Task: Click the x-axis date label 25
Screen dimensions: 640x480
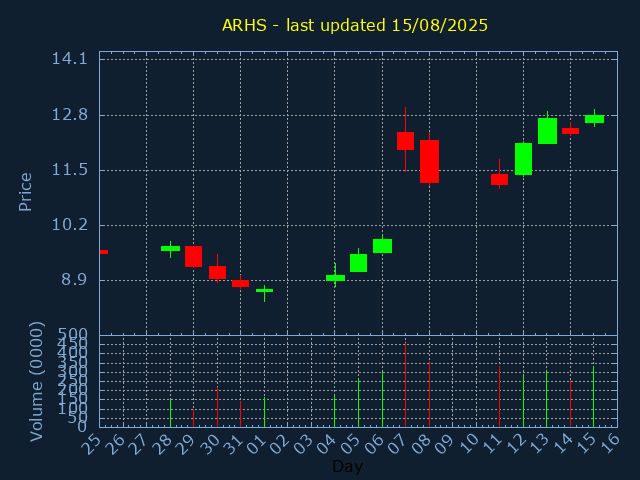Action: [91, 444]
